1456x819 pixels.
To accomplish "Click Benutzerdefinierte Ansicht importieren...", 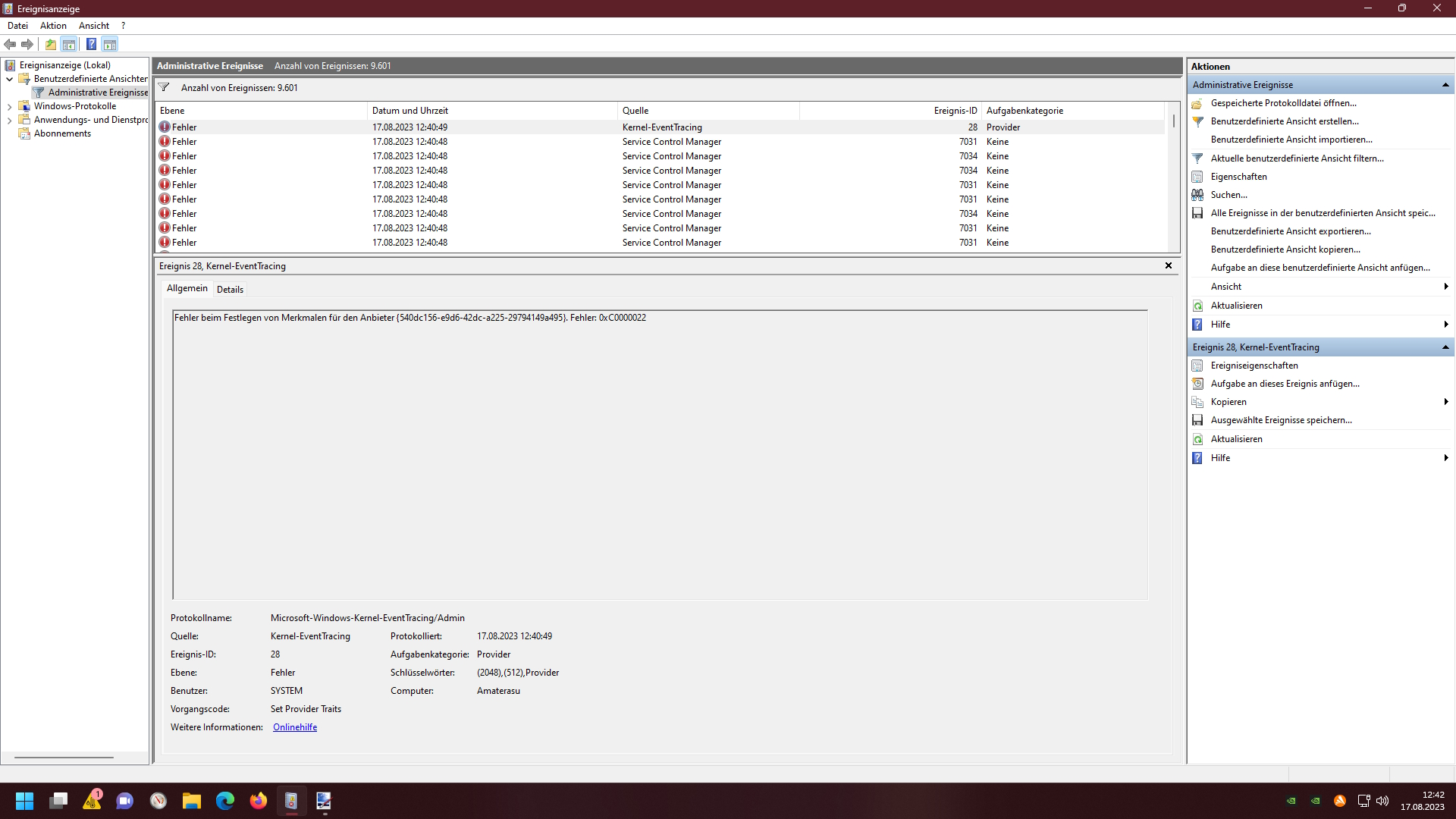I will click(x=1291, y=140).
